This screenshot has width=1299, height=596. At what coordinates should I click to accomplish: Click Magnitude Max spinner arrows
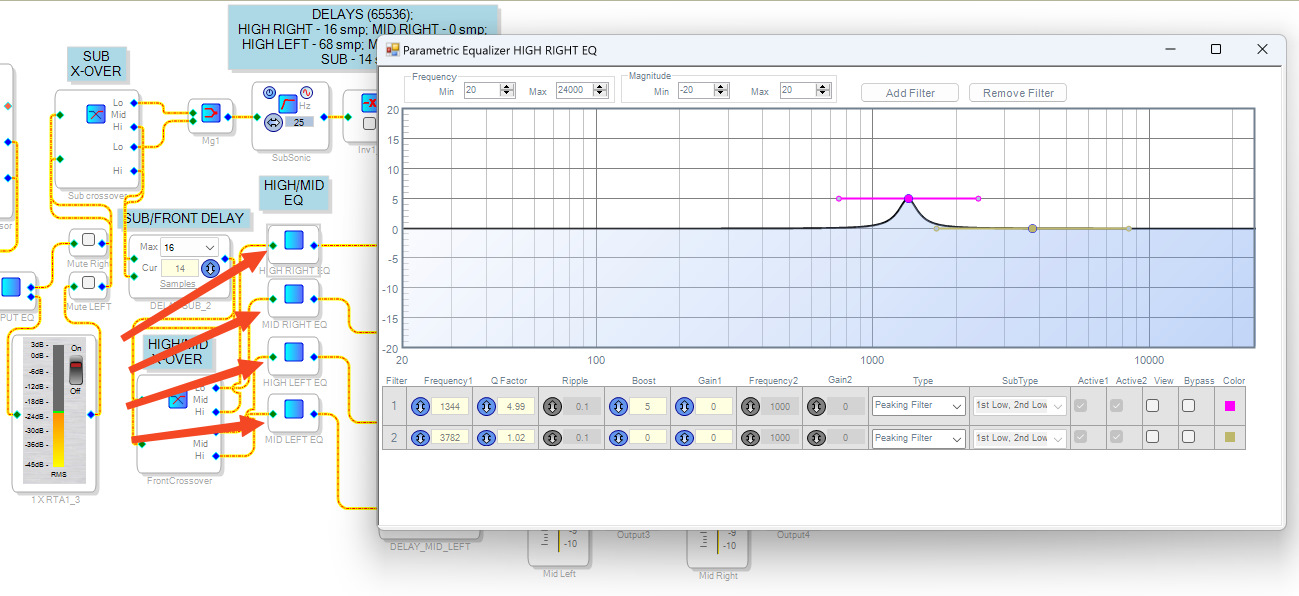point(821,90)
